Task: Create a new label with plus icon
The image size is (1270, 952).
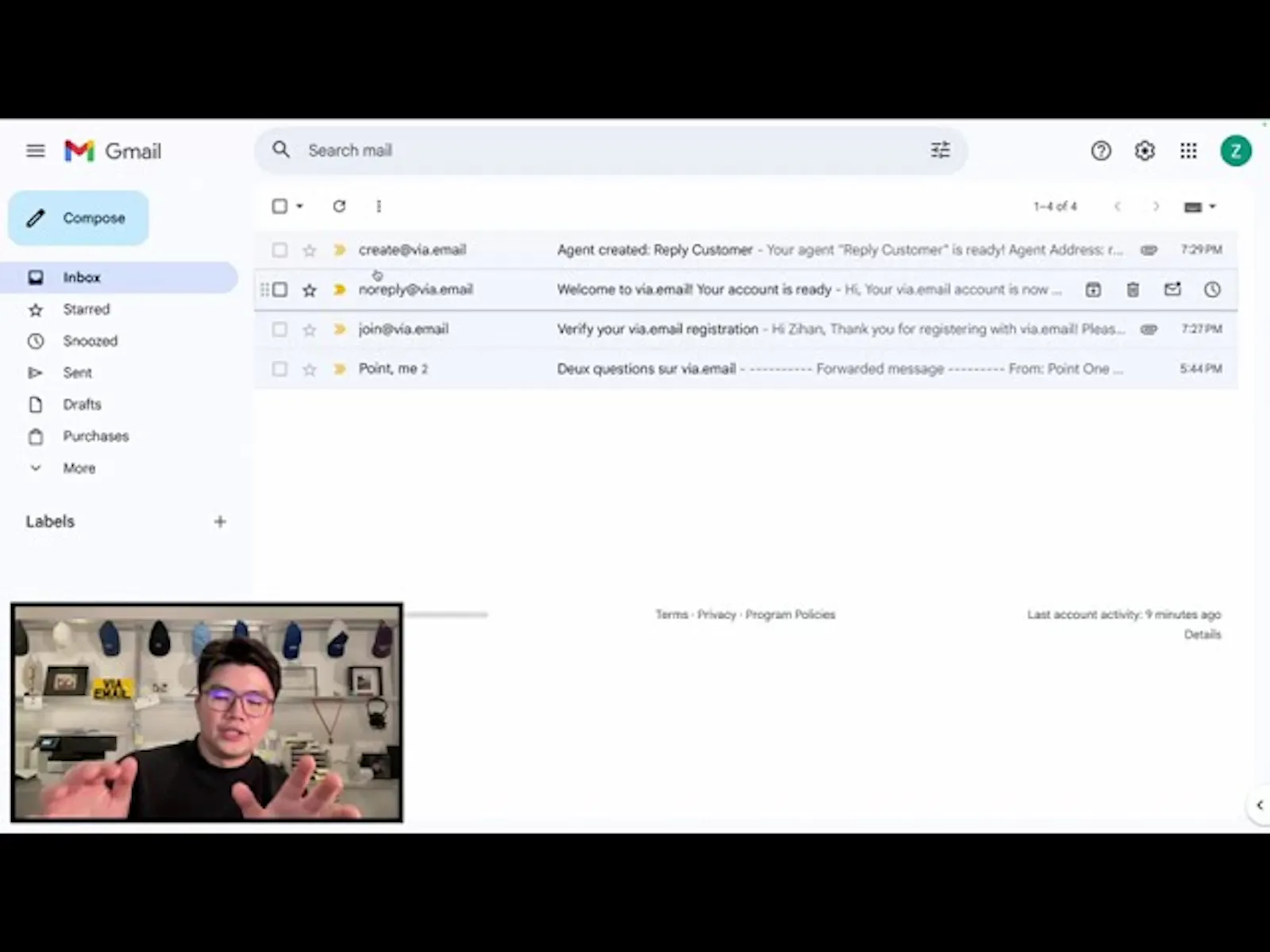Action: click(220, 521)
